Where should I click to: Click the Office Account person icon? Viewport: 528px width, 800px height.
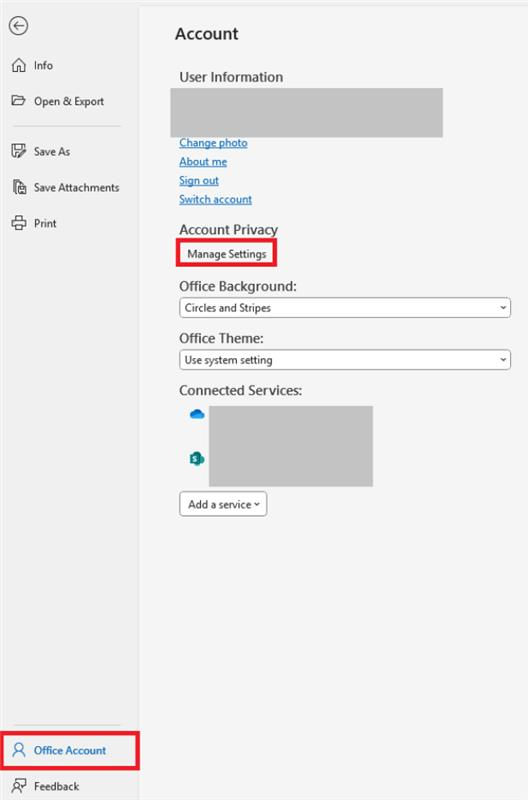[x=19, y=750]
